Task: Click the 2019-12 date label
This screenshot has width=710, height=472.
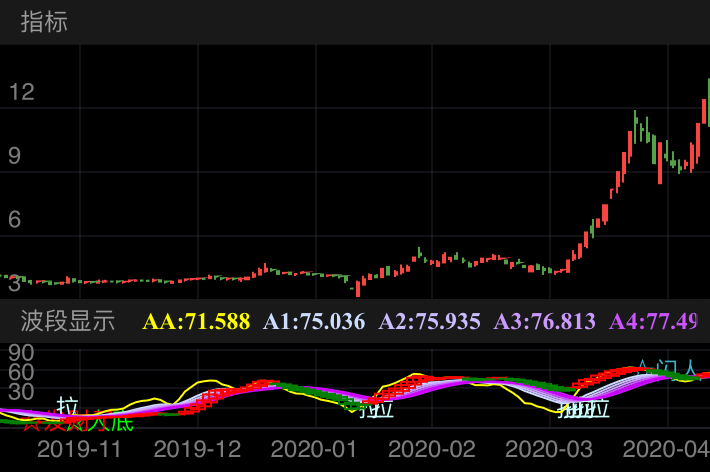Action: click(x=197, y=449)
